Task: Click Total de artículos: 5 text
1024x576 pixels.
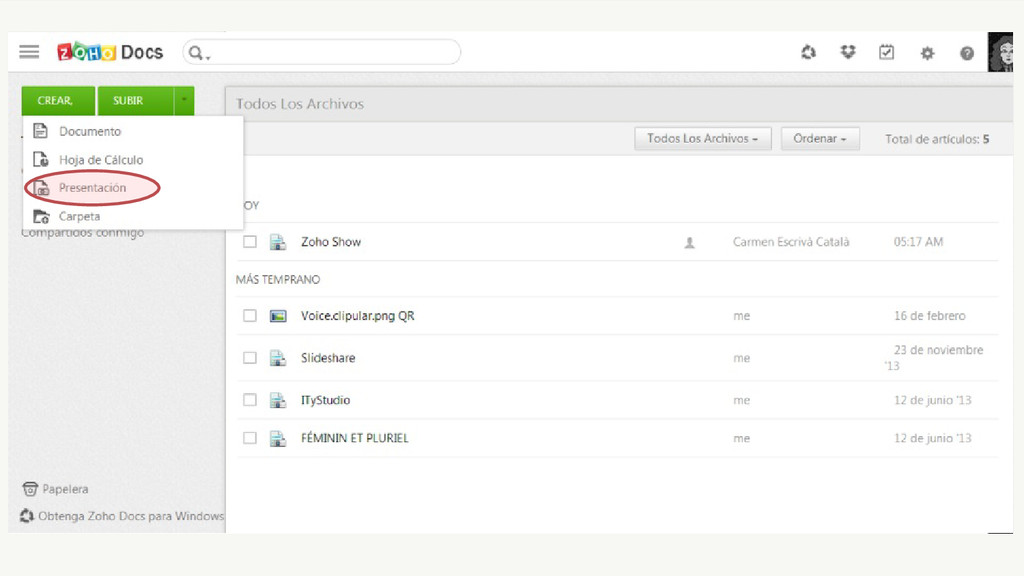Action: 936,139
